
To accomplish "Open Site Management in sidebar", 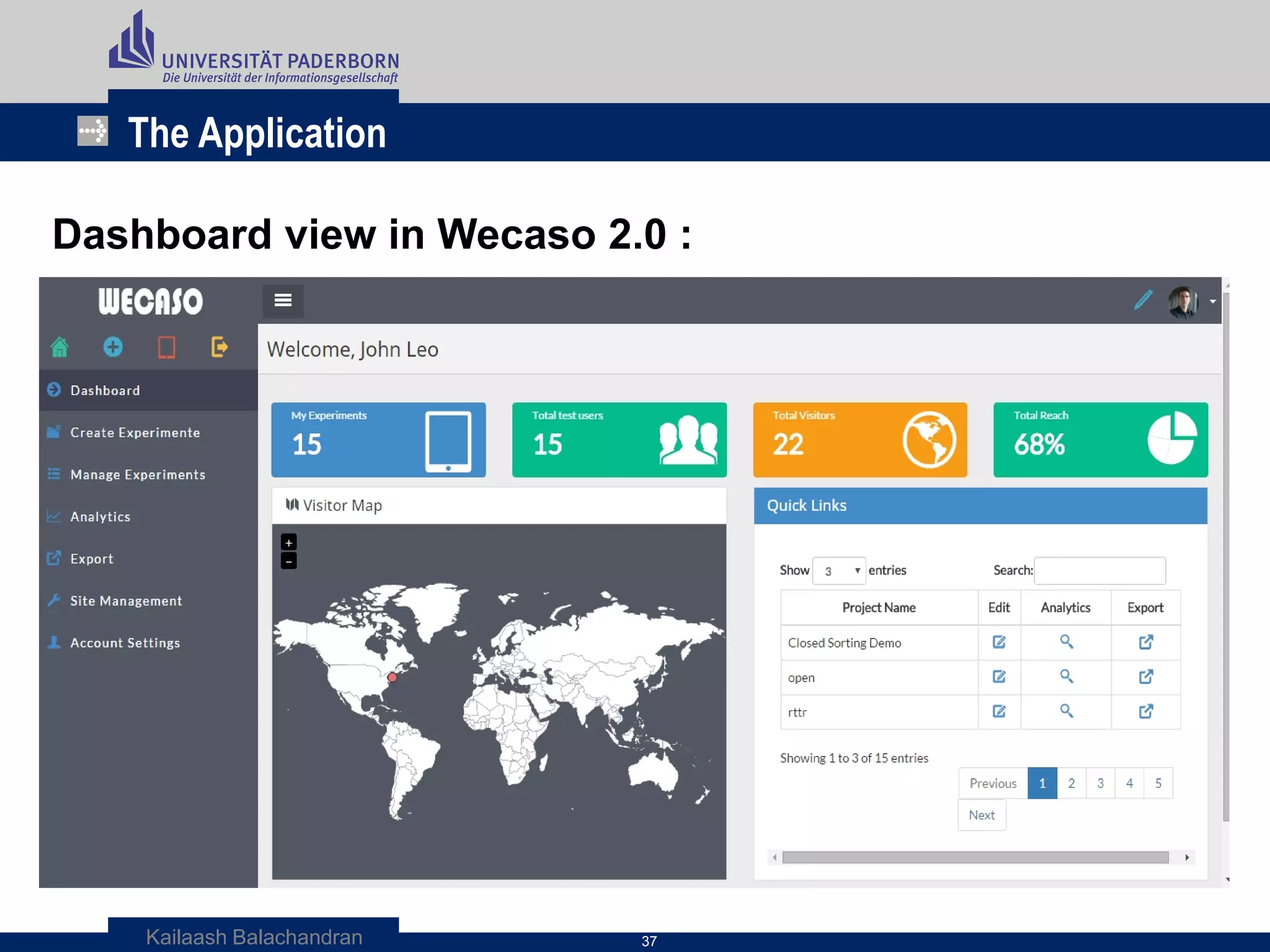I will click(149, 601).
